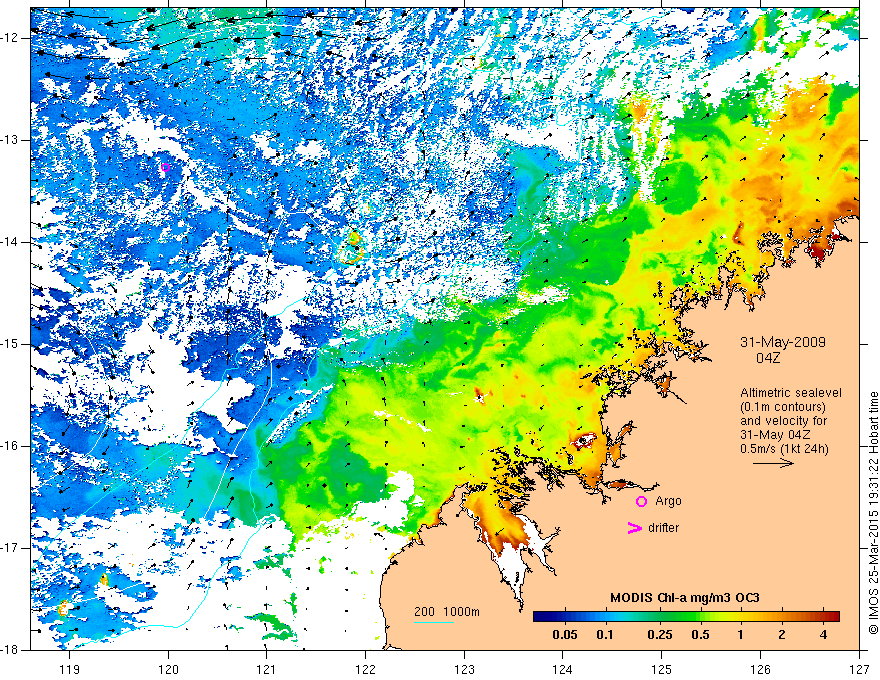
Task: Click colorbar value label '0.05'
Action: pos(565,635)
